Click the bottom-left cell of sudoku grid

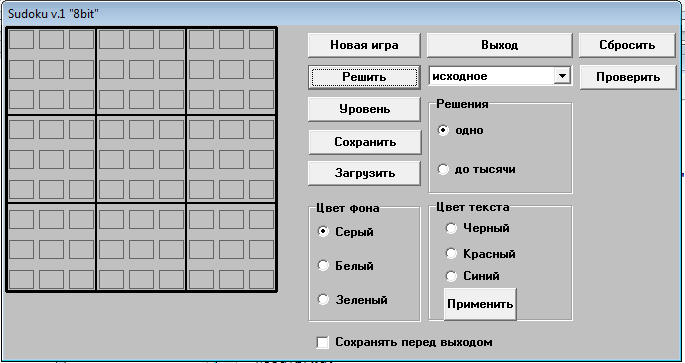[21, 280]
